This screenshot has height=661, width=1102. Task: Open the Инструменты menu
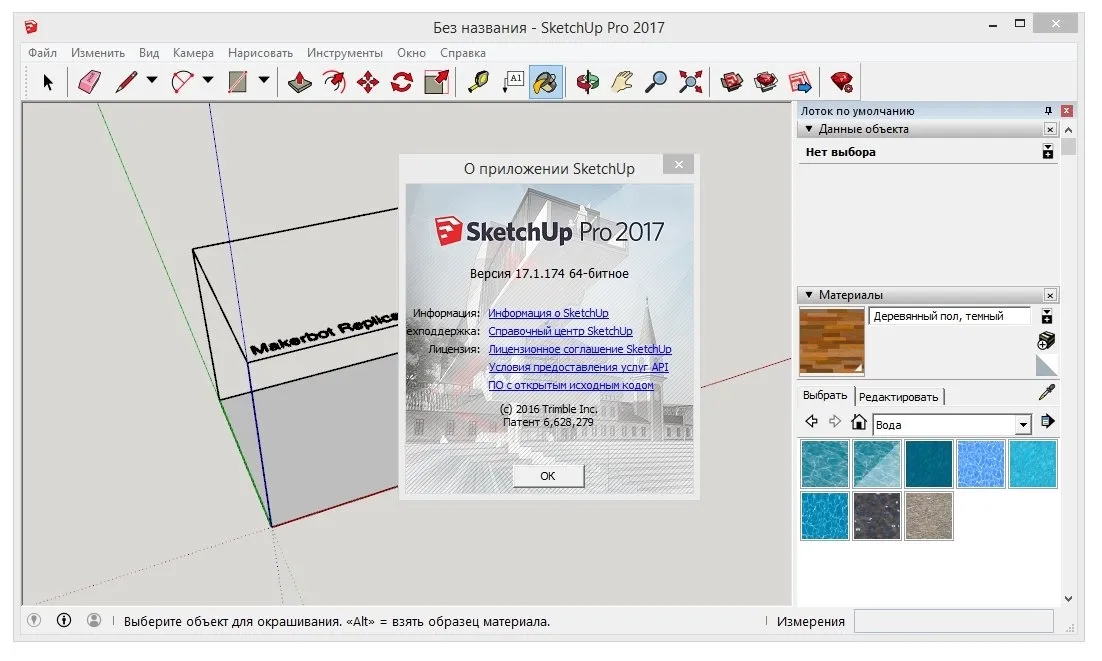pyautogui.click(x=344, y=53)
